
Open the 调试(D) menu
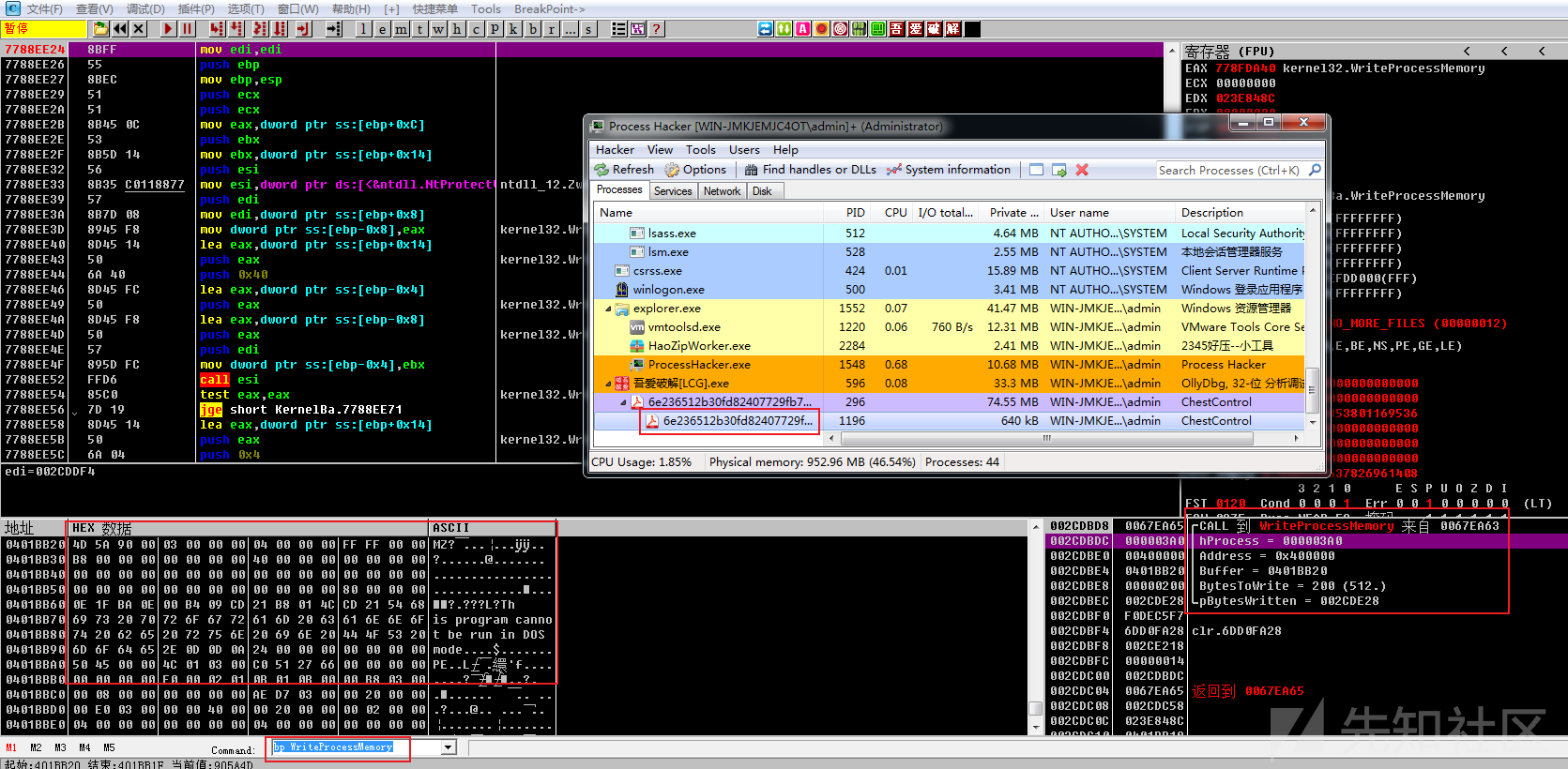click(145, 9)
